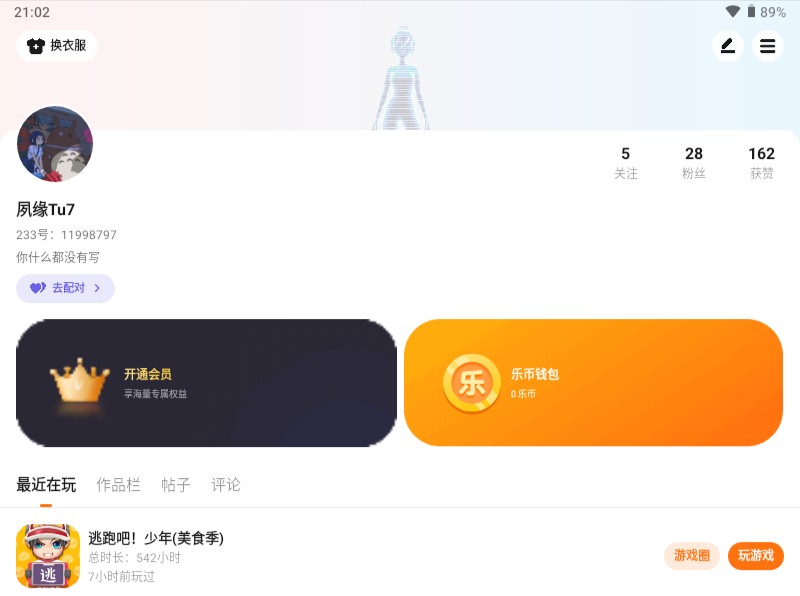This screenshot has height=596, width=800.
Task: View the 5 关注 following count
Action: (626, 163)
